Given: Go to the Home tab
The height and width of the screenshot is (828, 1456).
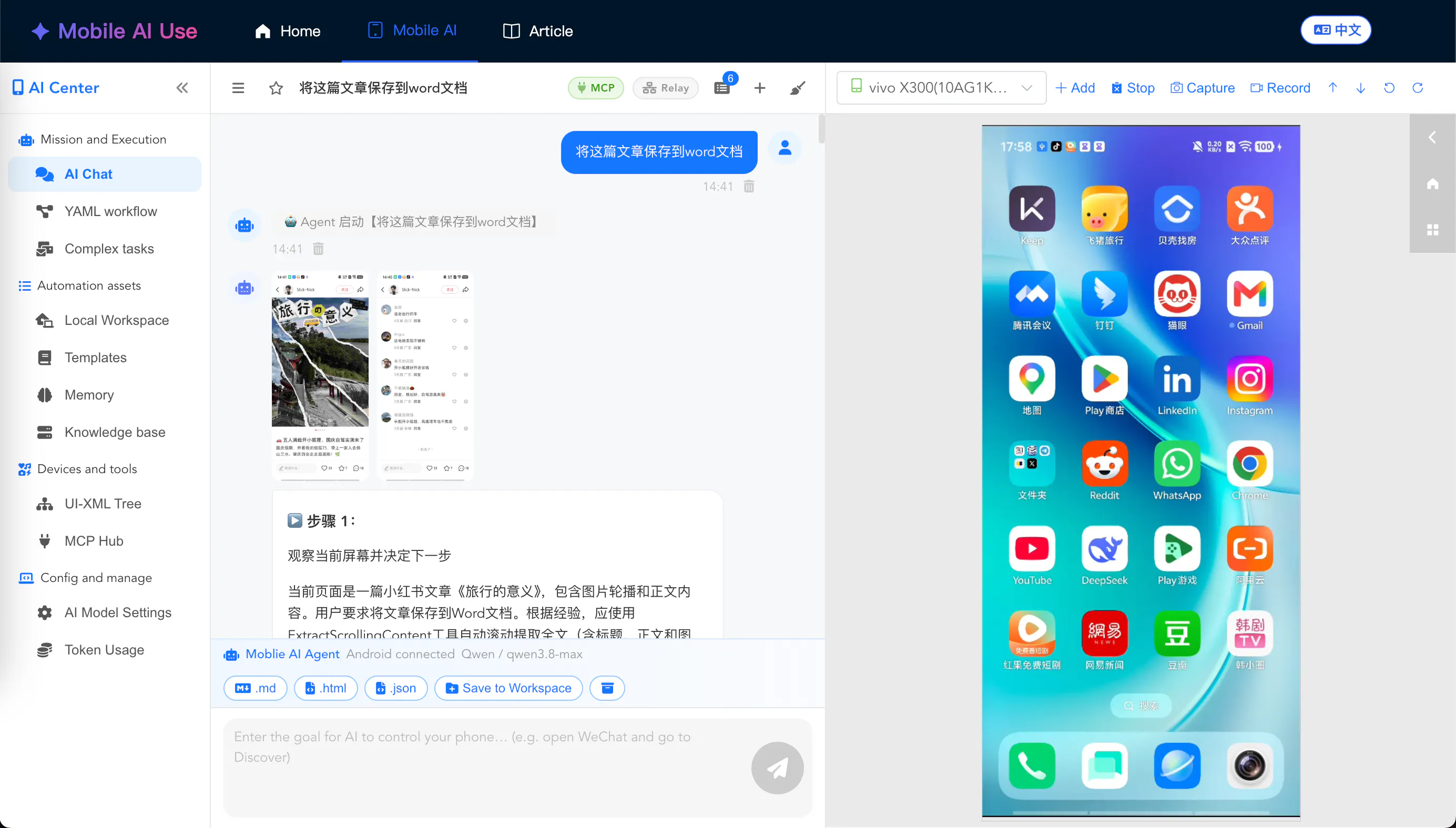Looking at the screenshot, I should tap(288, 30).
